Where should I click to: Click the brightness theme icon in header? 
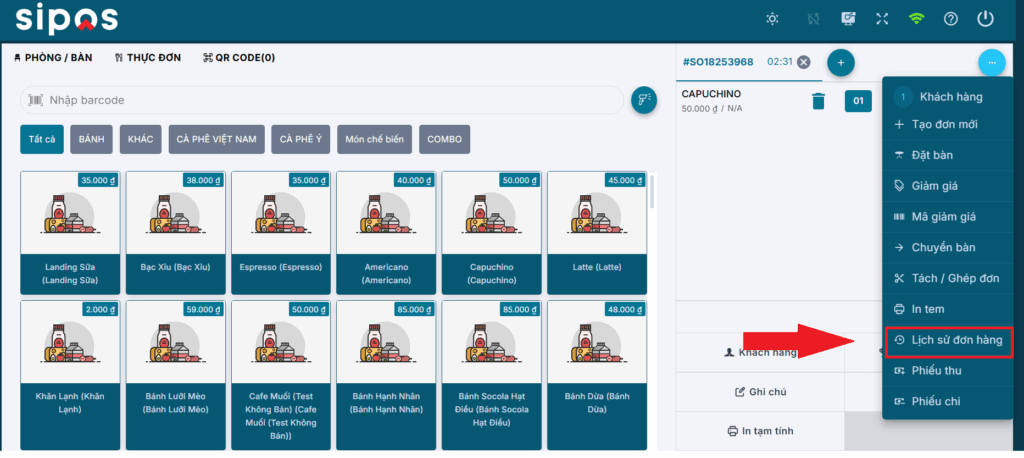pos(771,19)
